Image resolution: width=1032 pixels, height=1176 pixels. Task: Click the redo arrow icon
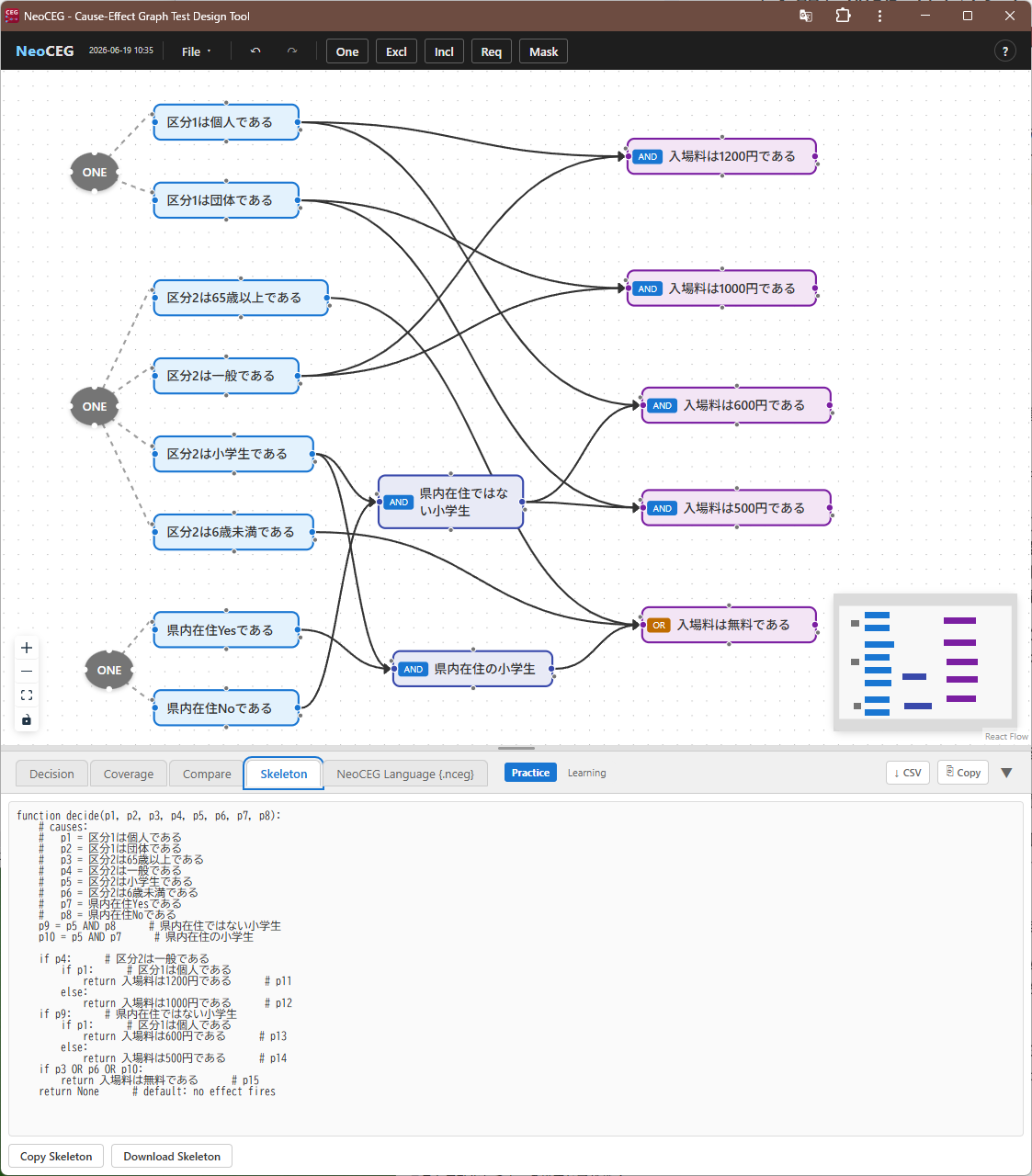tap(292, 51)
